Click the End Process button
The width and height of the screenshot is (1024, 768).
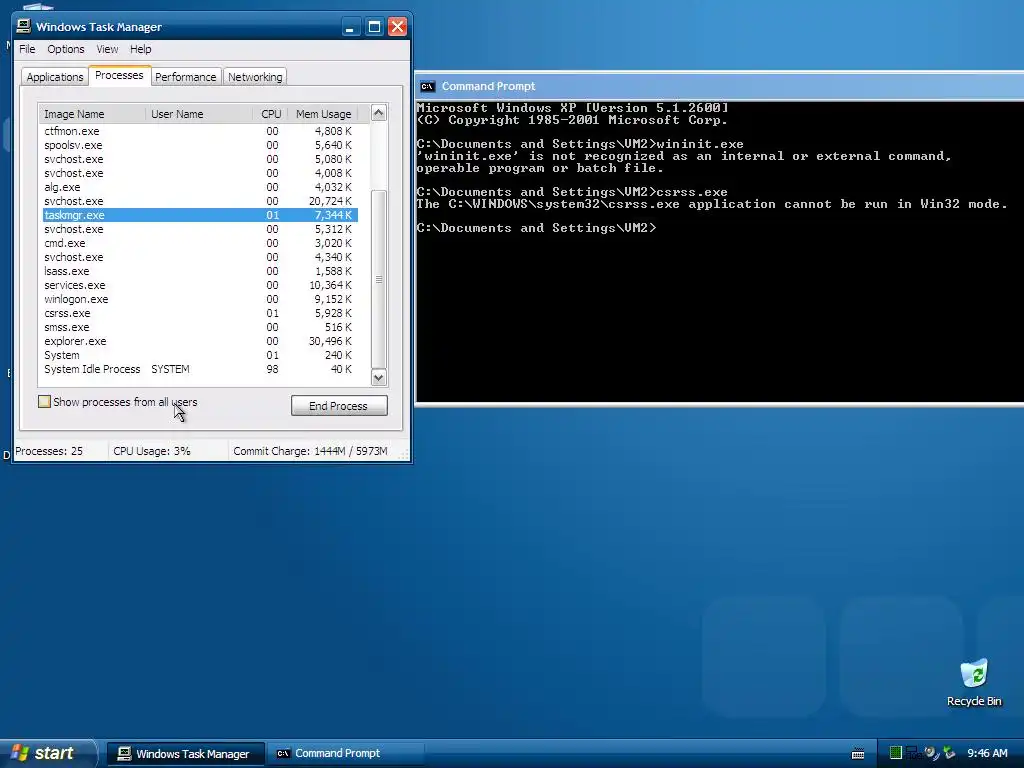coord(339,406)
